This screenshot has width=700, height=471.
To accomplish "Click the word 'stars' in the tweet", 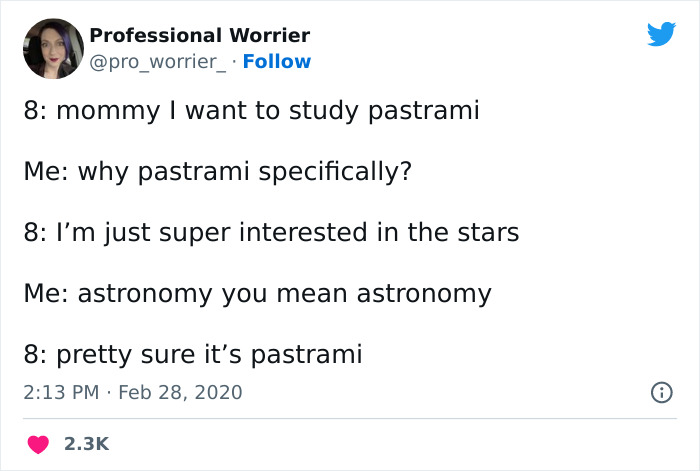I will pyautogui.click(x=488, y=233).
